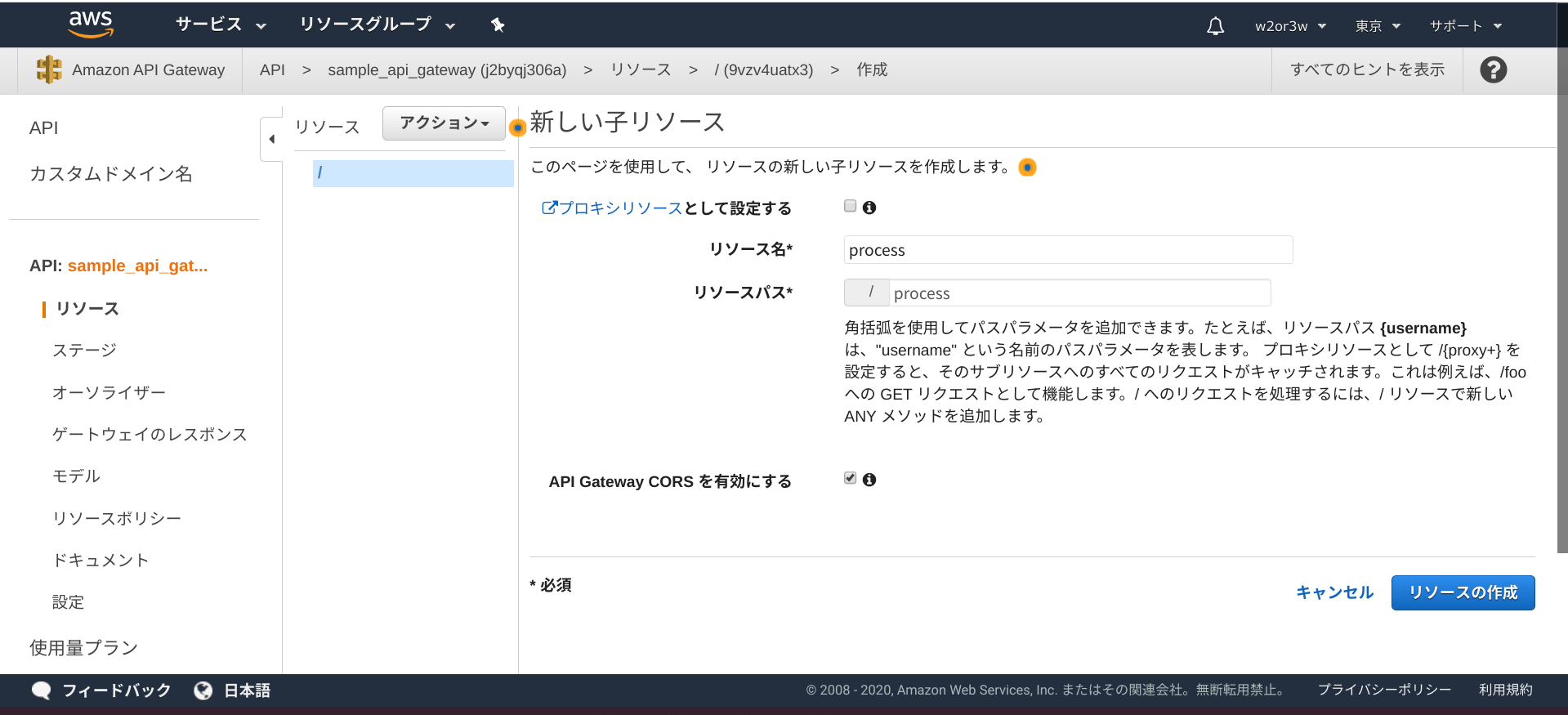This screenshot has width=1568, height=715.
Task: Select リソース in the sidebar
Action: (x=87, y=309)
